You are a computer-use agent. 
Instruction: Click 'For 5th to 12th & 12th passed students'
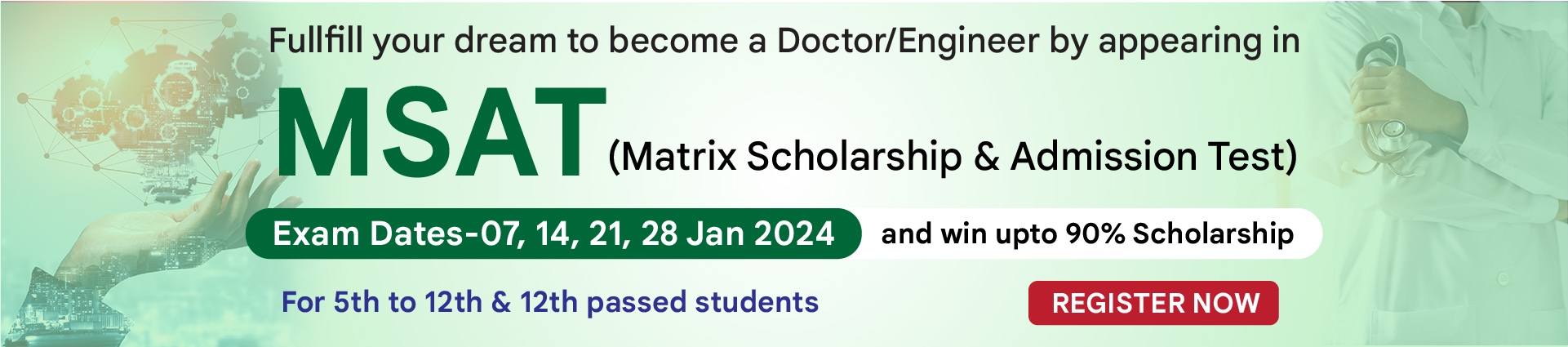click(x=549, y=302)
